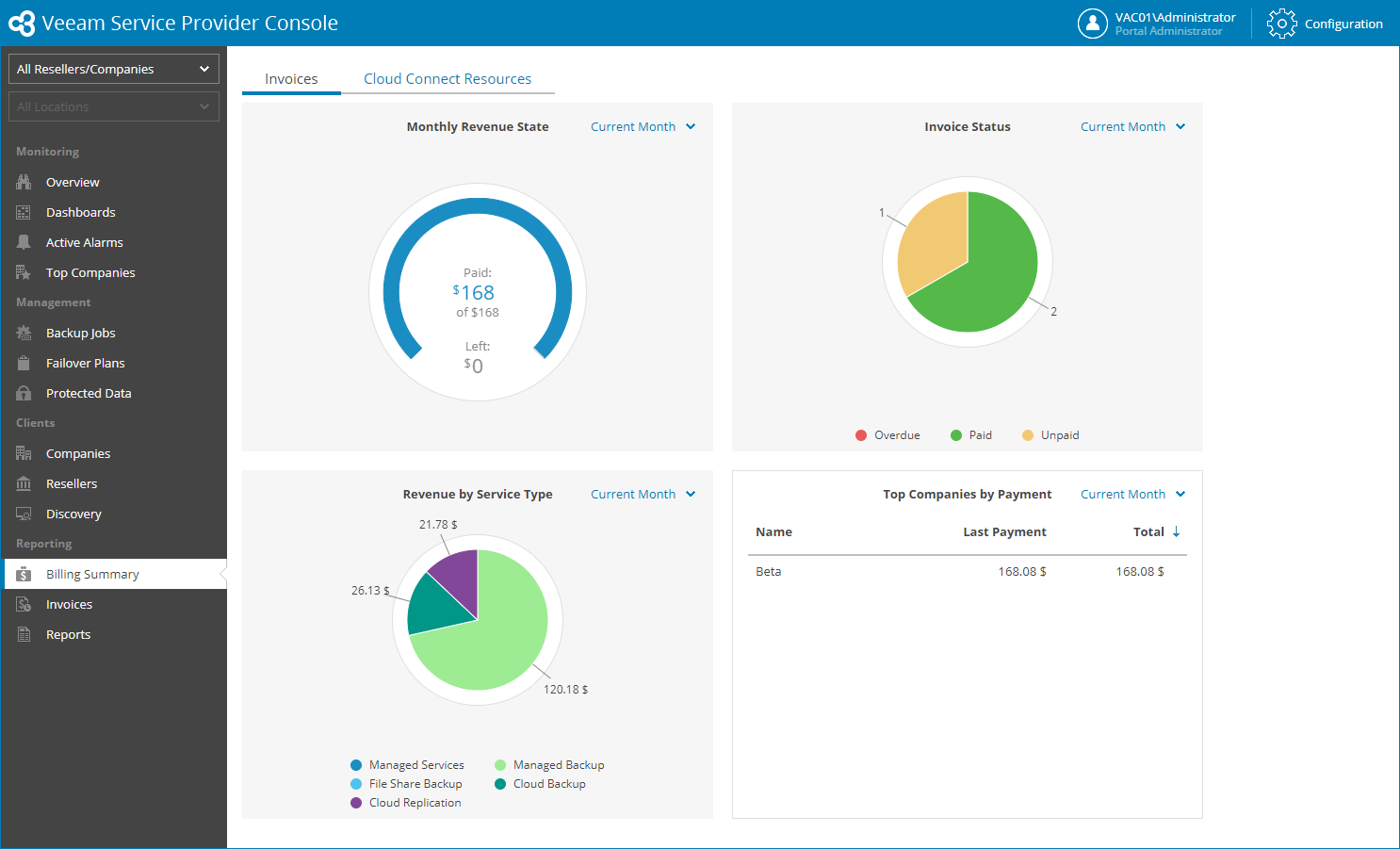1400x849 pixels.
Task: Click the VAC01\Administrator account name
Action: [1175, 17]
